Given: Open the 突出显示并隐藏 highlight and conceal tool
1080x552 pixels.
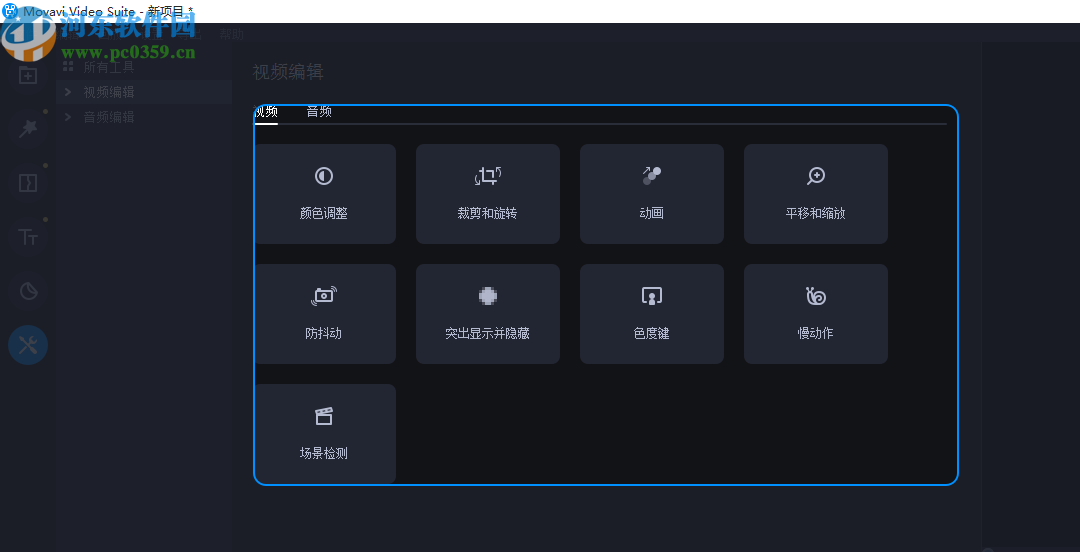Looking at the screenshot, I should [488, 314].
